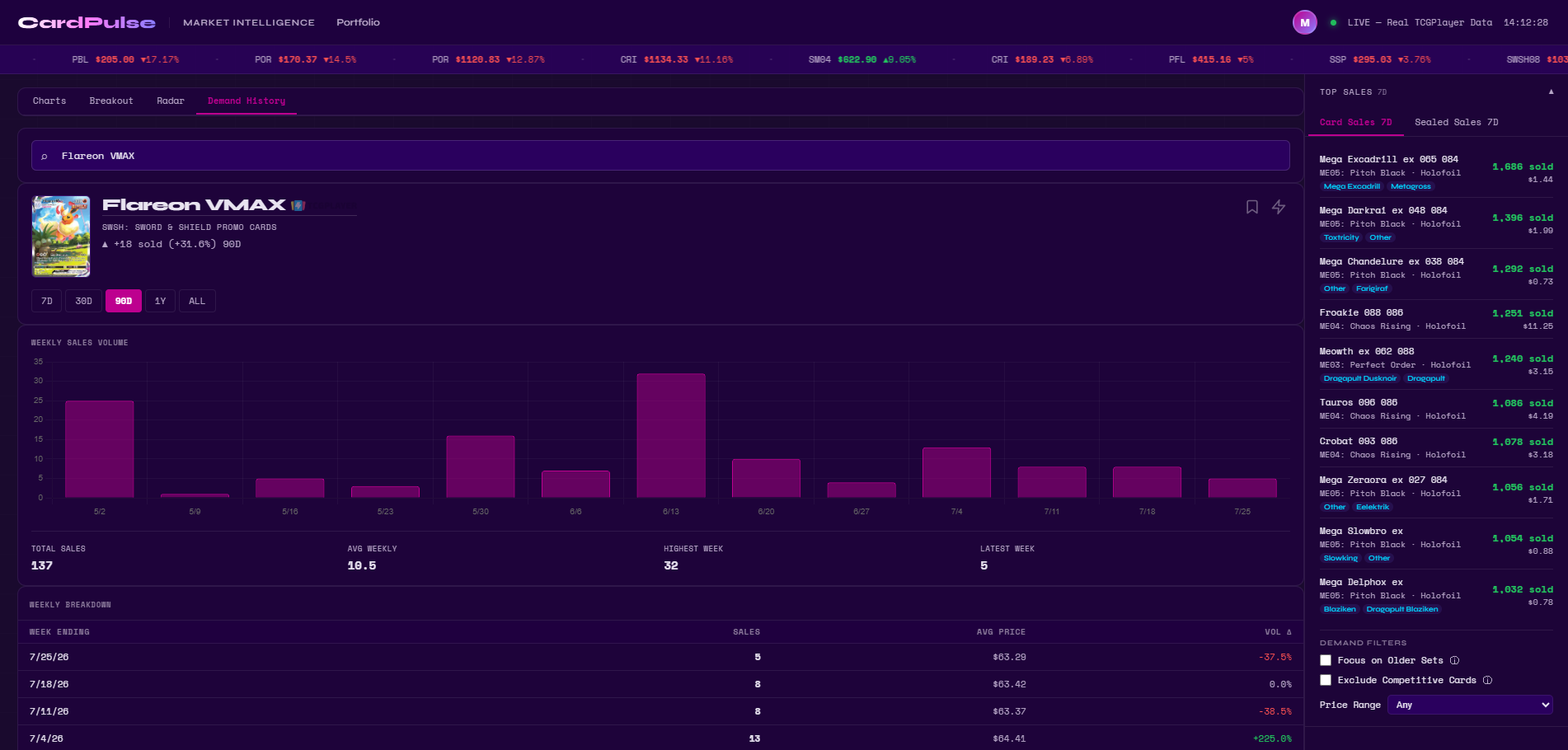The height and width of the screenshot is (750, 1568).
Task: Open the Sealed Sales 7D tab
Action: click(1456, 122)
